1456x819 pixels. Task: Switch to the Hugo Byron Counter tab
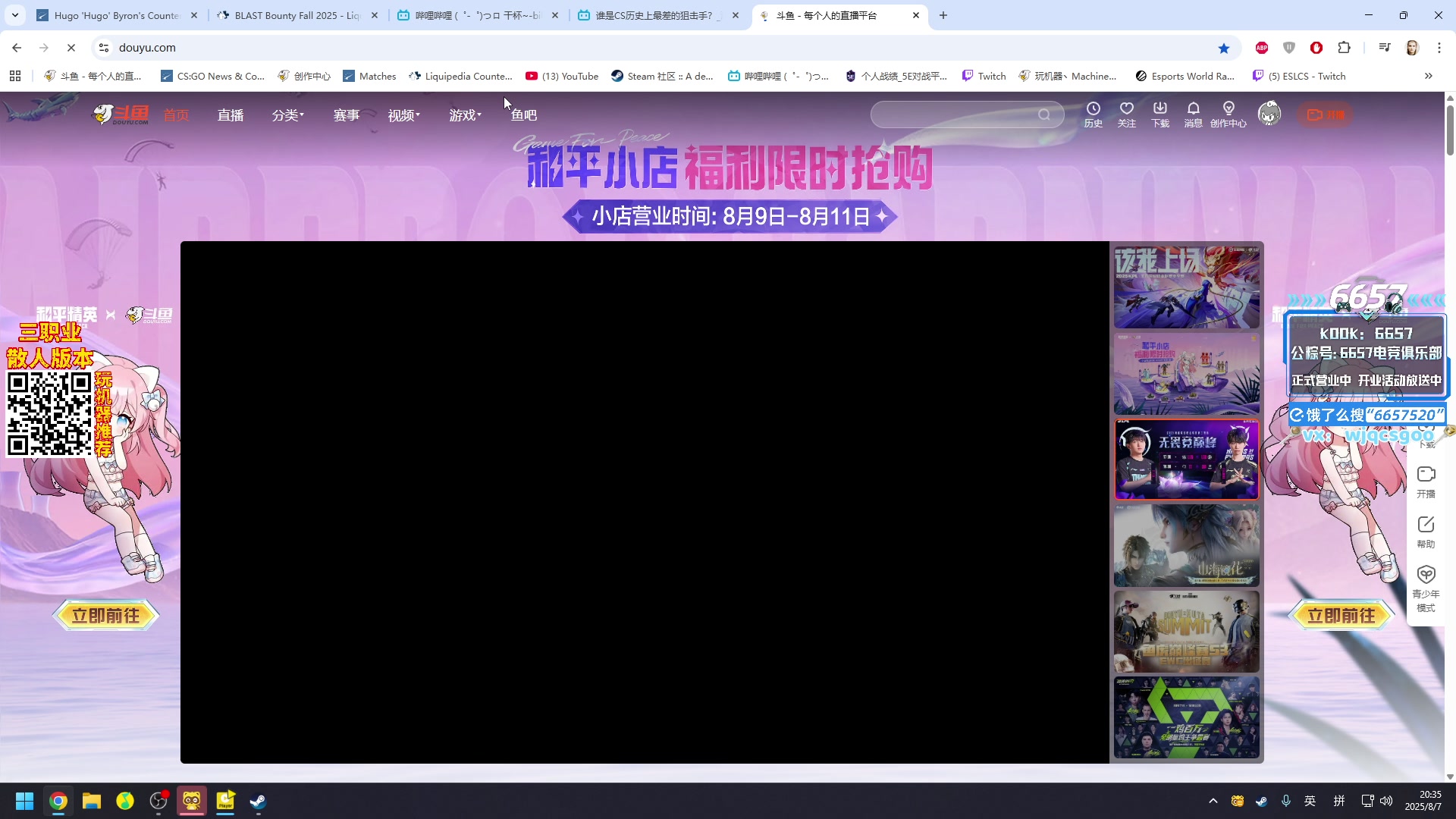tap(117, 15)
